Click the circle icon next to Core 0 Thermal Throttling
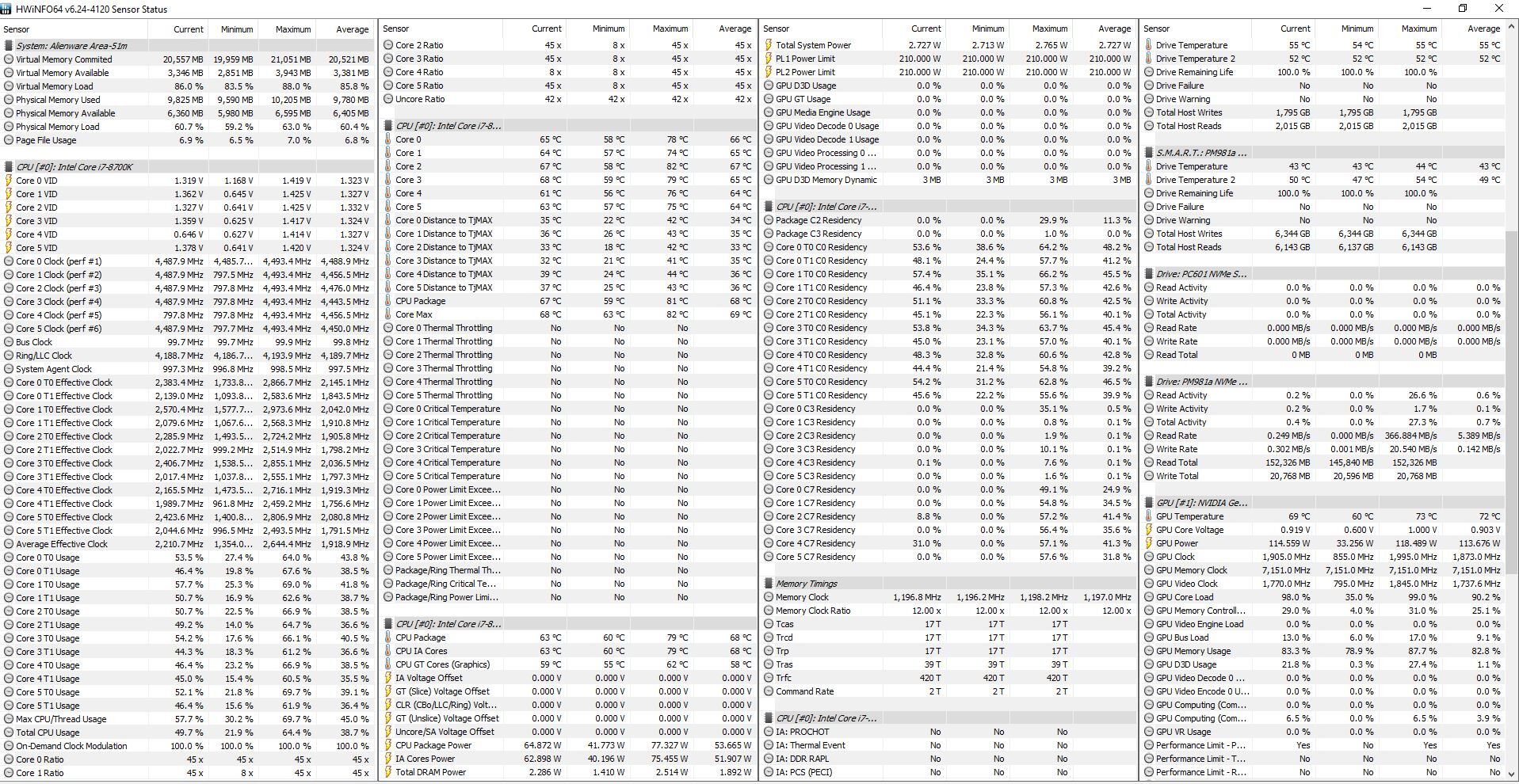 (388, 328)
